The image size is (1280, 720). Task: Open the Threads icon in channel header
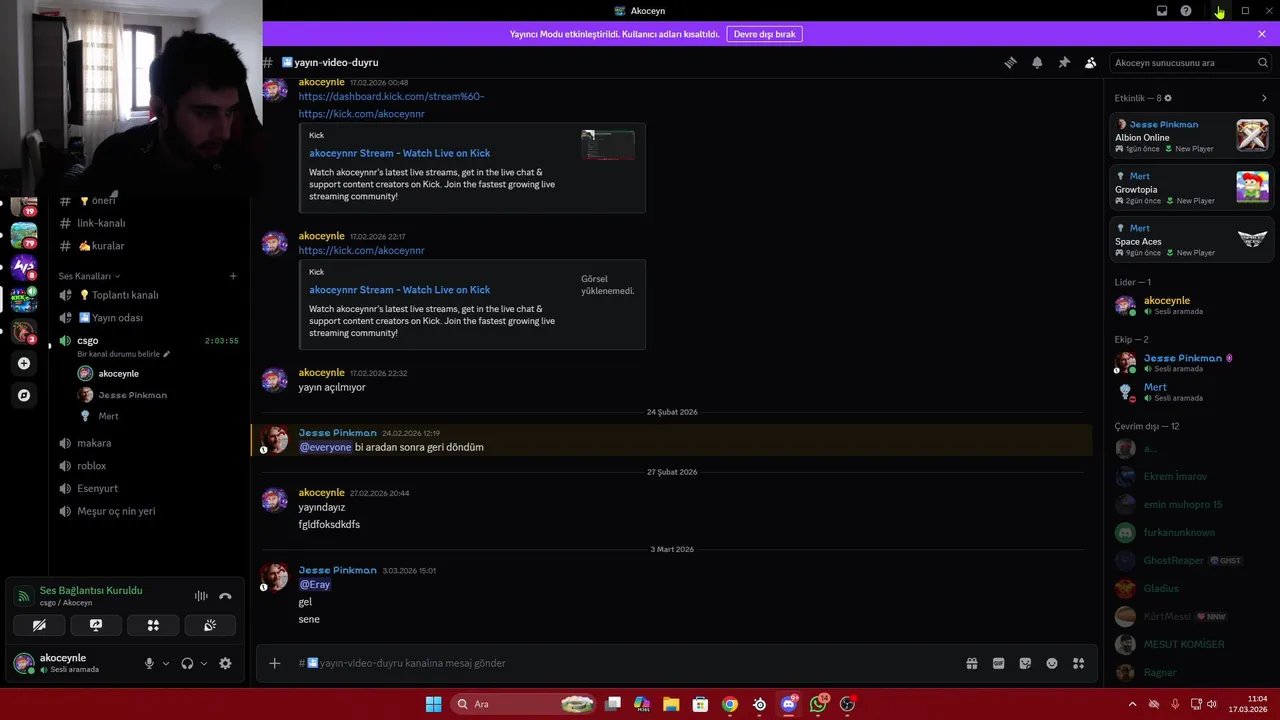pyautogui.click(x=1010, y=62)
